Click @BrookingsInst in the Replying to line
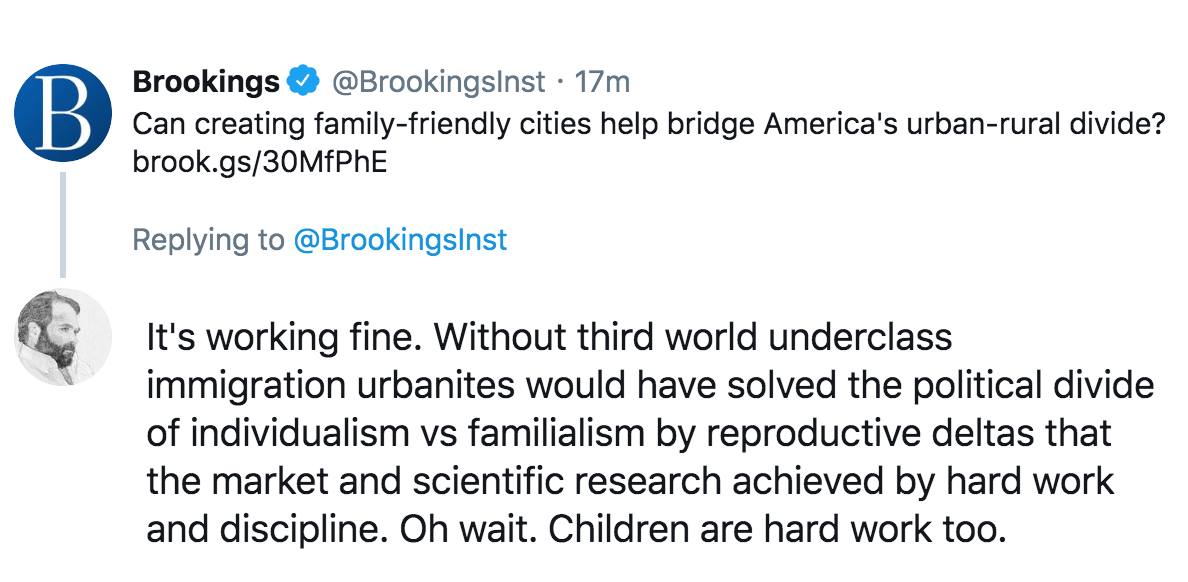This screenshot has width=1188, height=582. pos(400,240)
